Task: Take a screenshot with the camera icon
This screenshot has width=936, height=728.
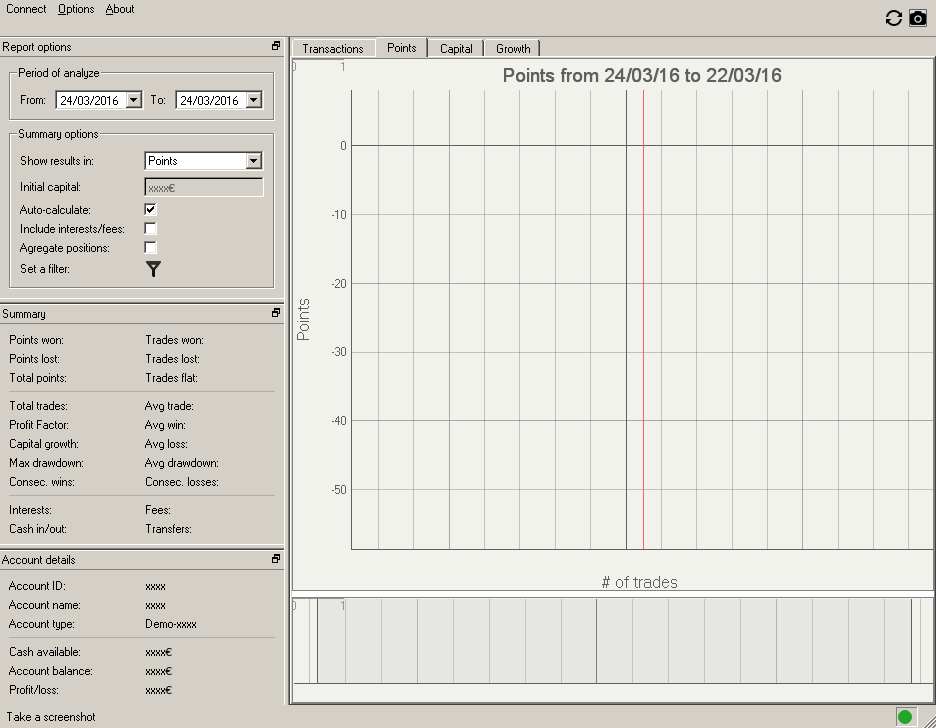Action: tap(917, 18)
